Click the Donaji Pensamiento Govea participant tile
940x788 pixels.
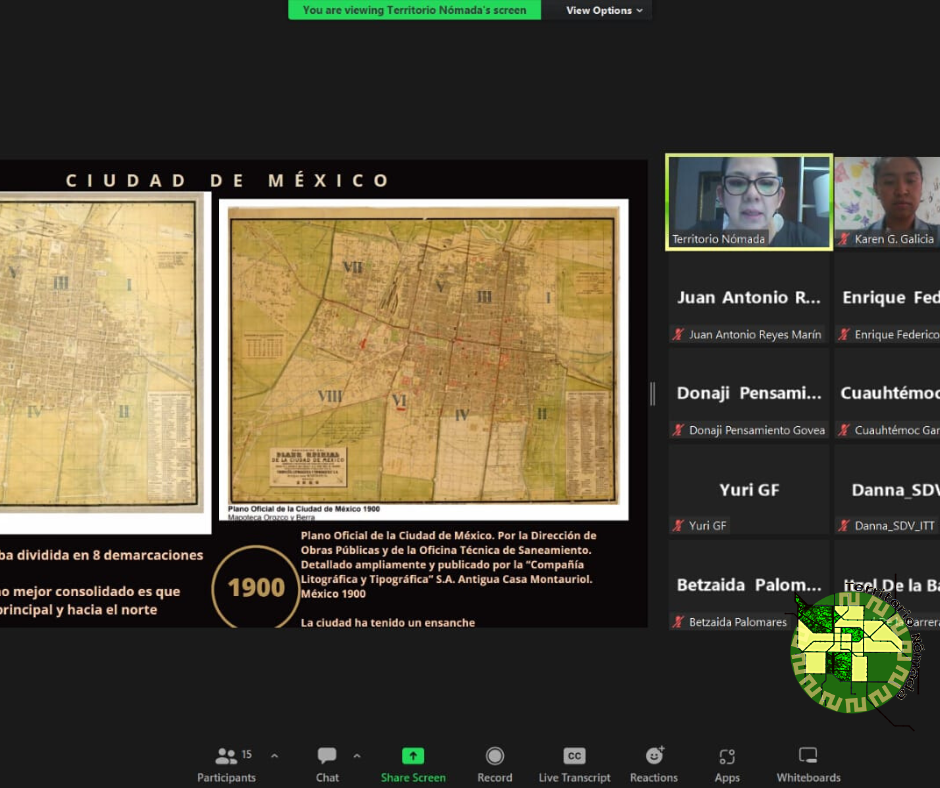(748, 393)
